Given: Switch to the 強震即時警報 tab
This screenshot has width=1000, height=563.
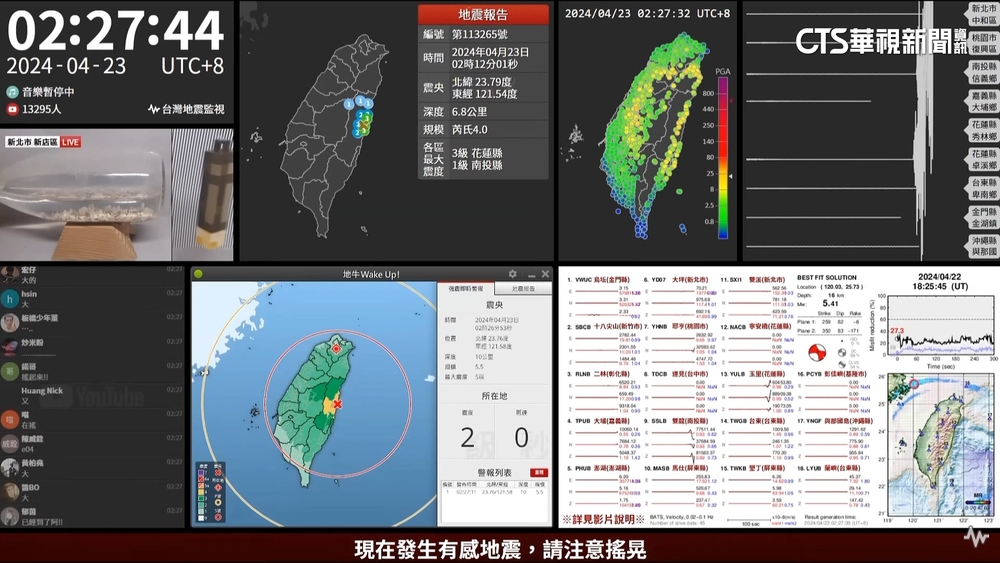Looking at the screenshot, I should [463, 288].
